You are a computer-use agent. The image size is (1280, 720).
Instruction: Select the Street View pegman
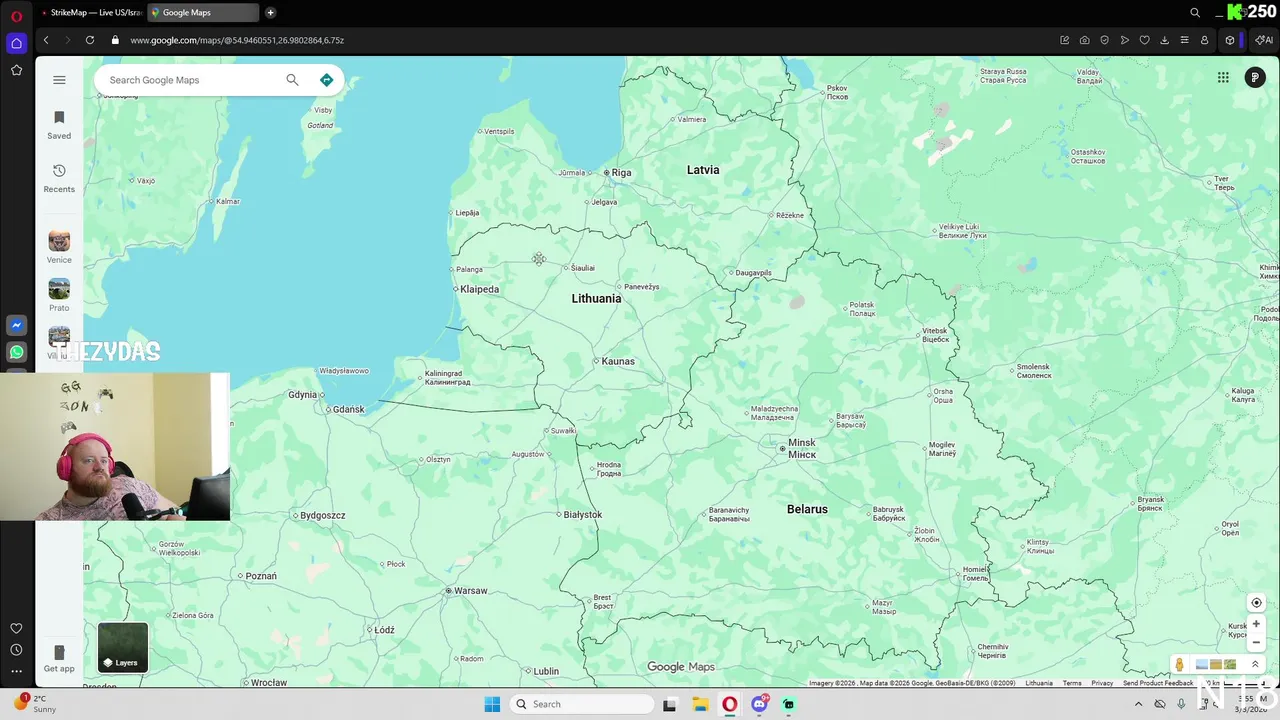(x=1180, y=665)
